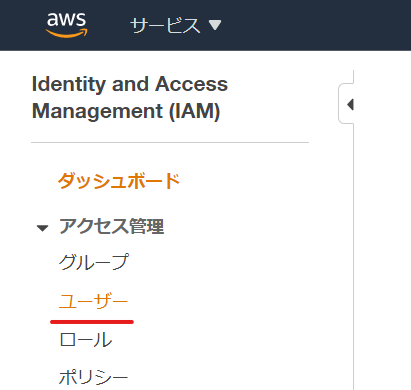Open the ポリシー page
411x390 pixels.
point(93,378)
